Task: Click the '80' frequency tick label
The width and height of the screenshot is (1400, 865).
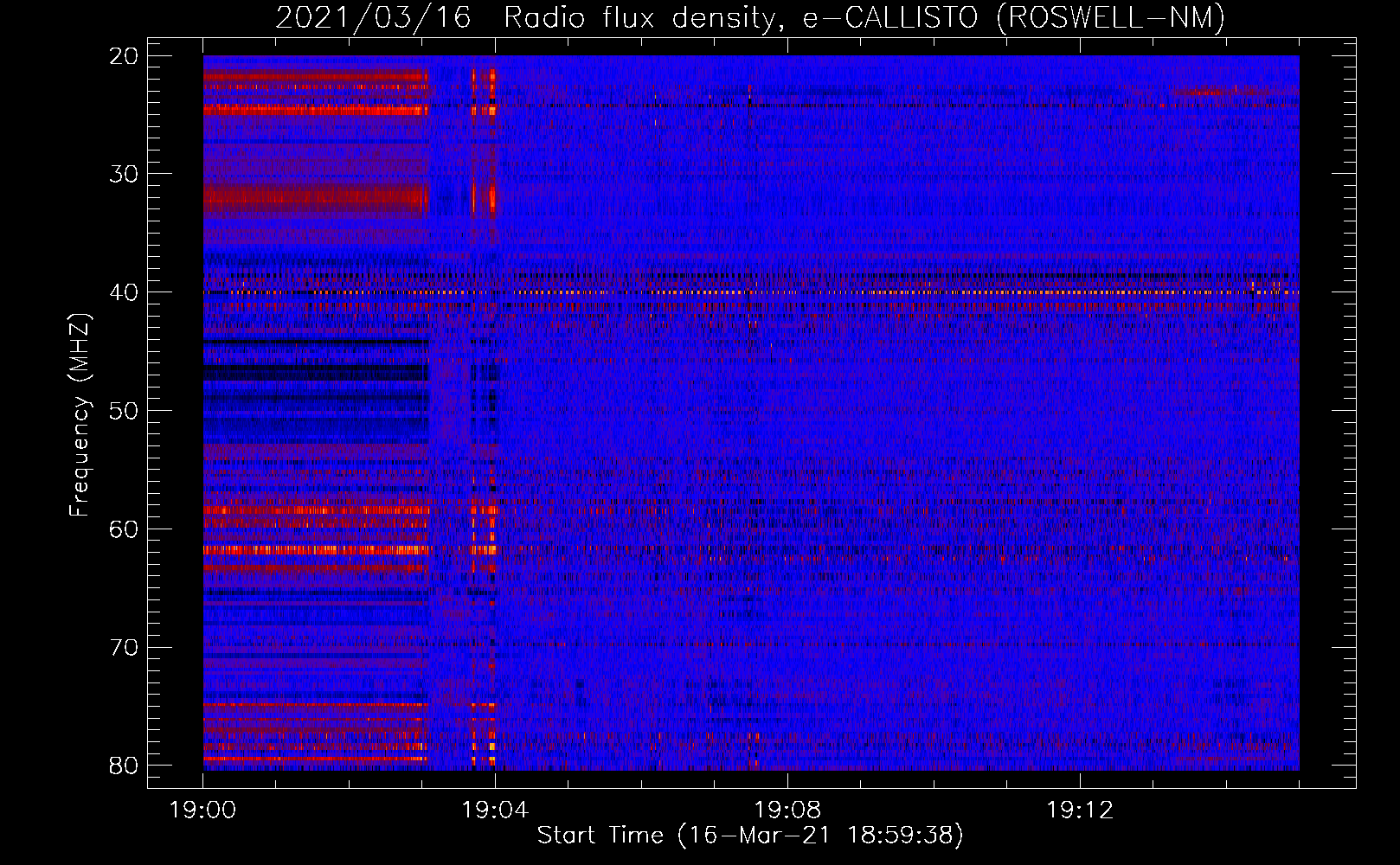Action: (x=124, y=766)
